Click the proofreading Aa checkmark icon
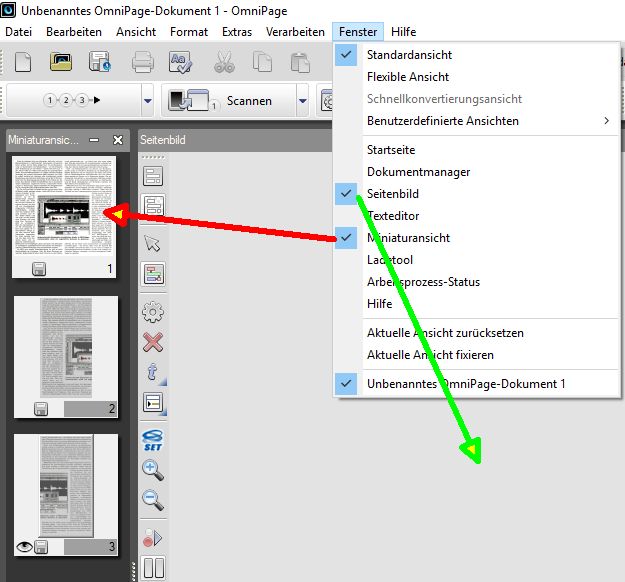 (181, 62)
